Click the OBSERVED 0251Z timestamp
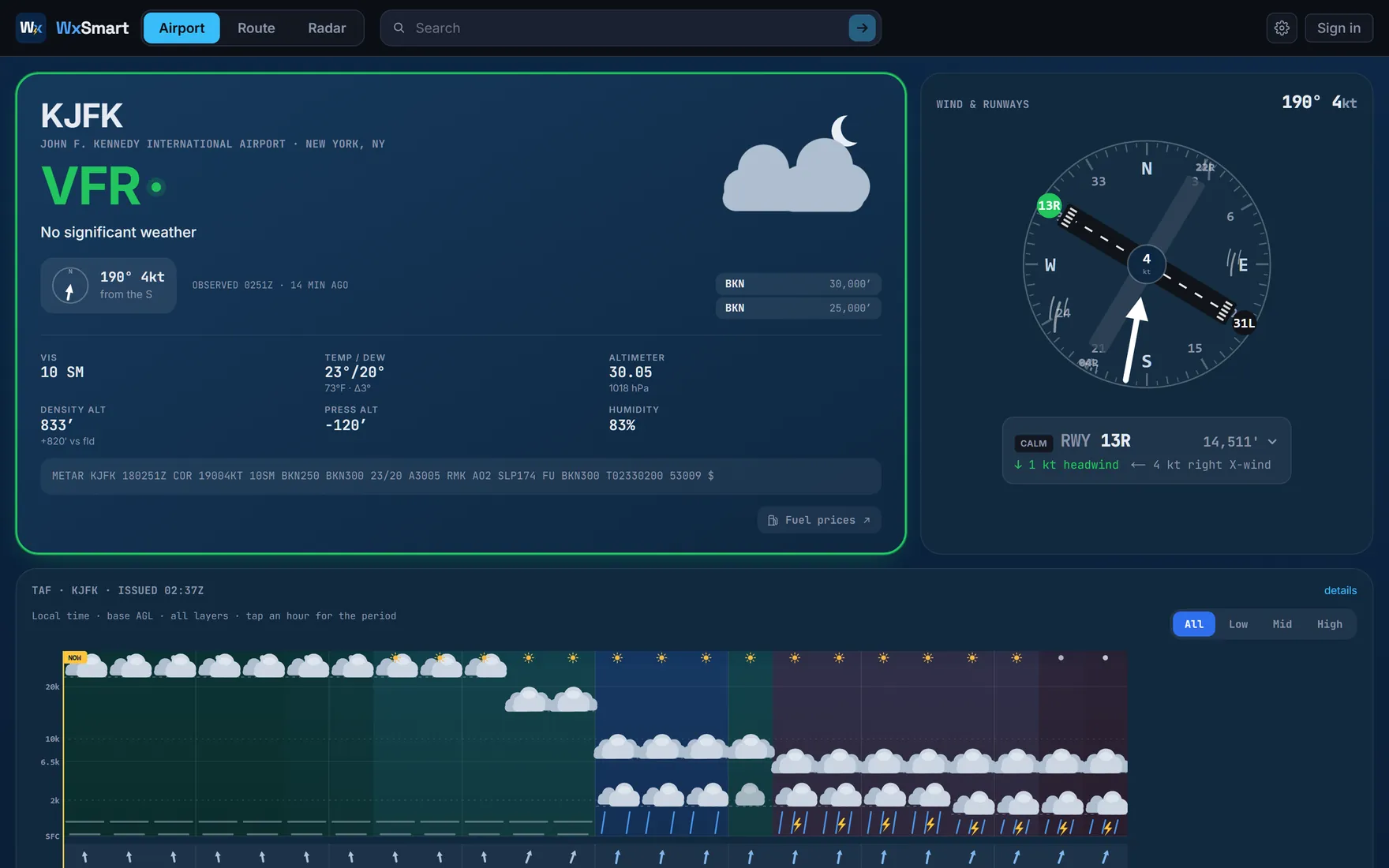 (270, 285)
